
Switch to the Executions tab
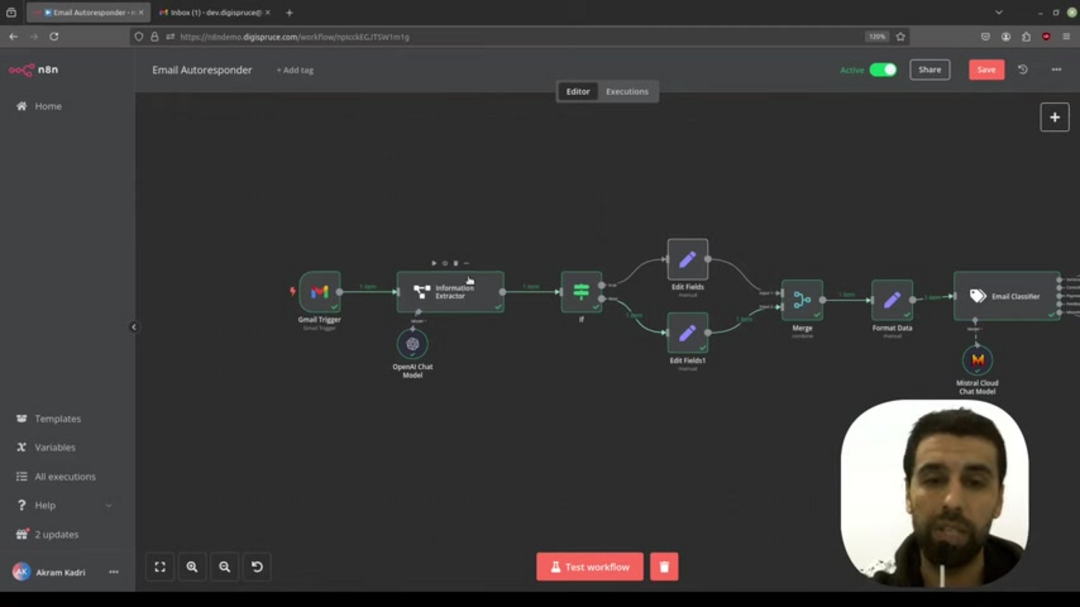(x=627, y=91)
